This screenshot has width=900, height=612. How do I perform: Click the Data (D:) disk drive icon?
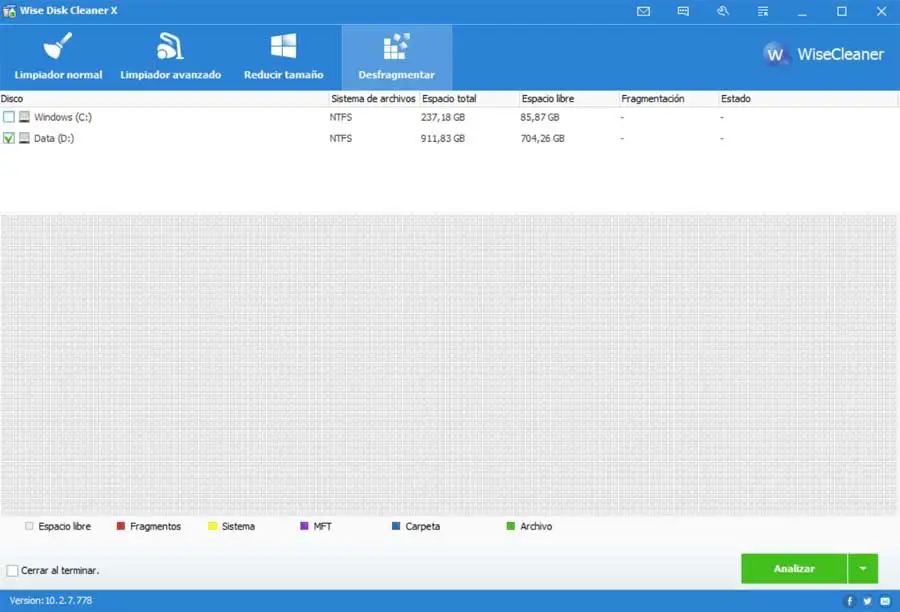(24, 138)
